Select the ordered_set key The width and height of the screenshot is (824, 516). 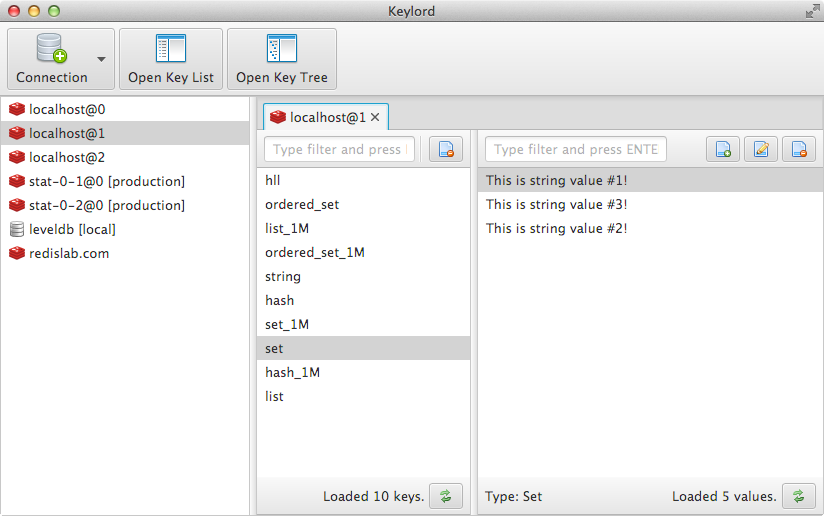363,204
